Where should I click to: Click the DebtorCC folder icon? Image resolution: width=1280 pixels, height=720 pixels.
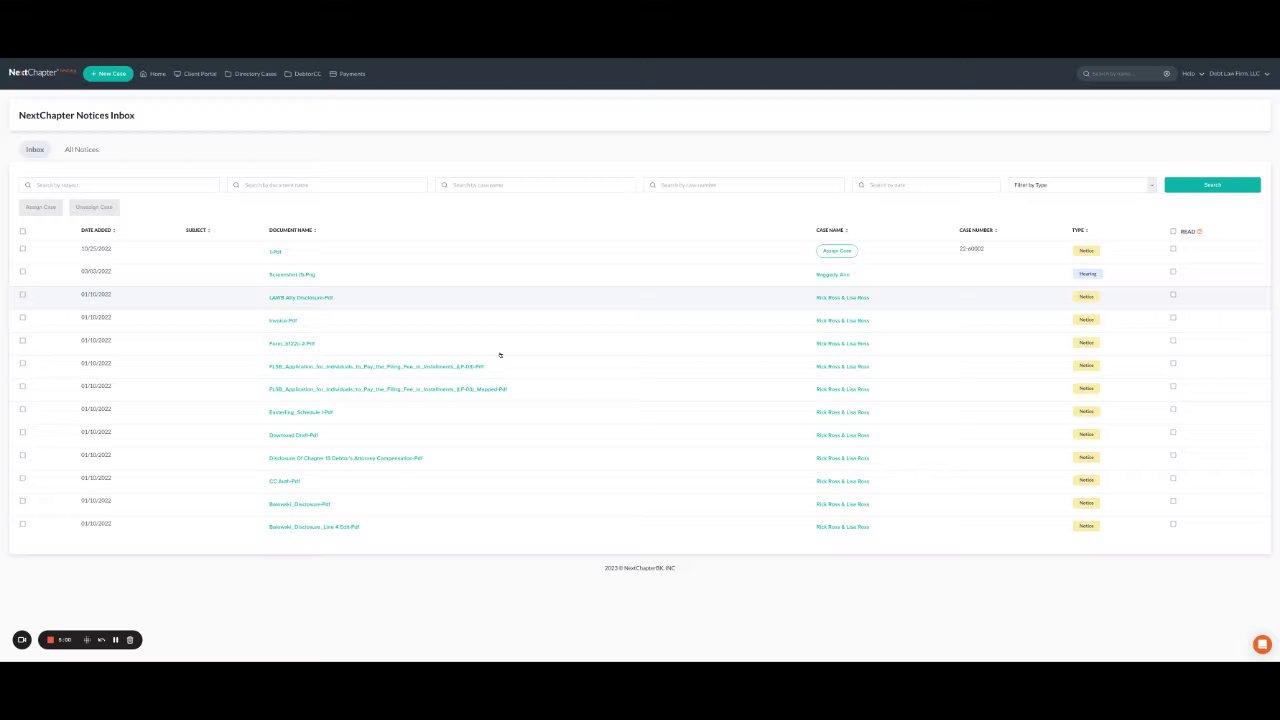point(288,74)
